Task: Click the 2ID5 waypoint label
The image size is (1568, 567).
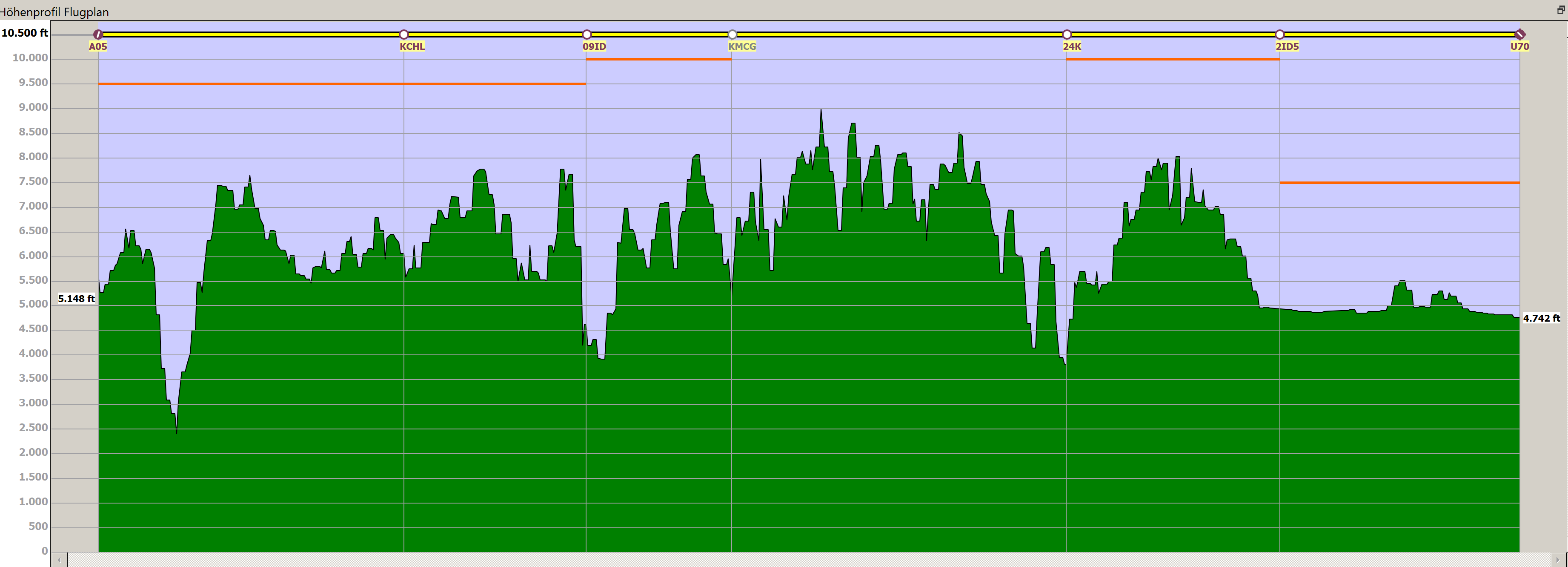Action: (x=1287, y=46)
